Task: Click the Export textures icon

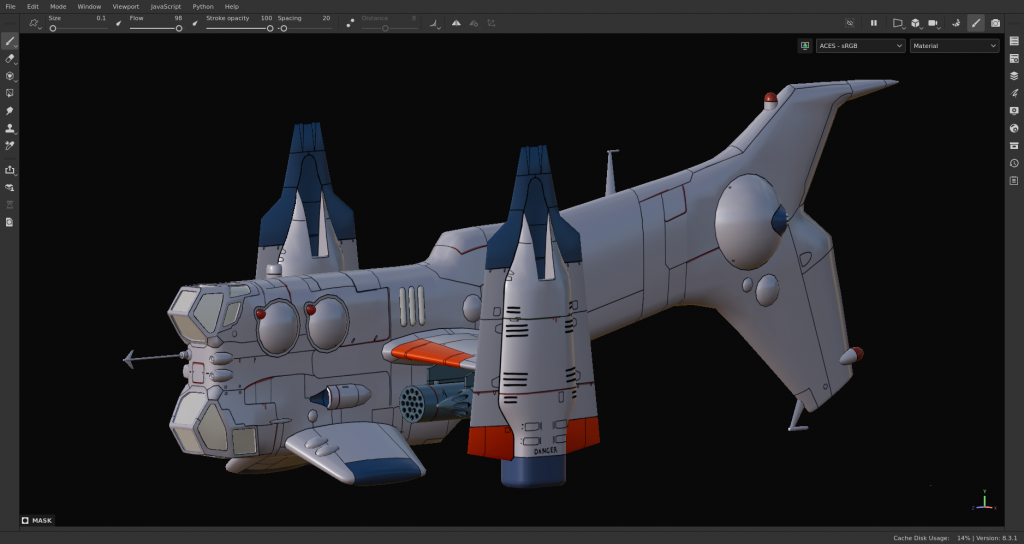Action: pos(10,170)
